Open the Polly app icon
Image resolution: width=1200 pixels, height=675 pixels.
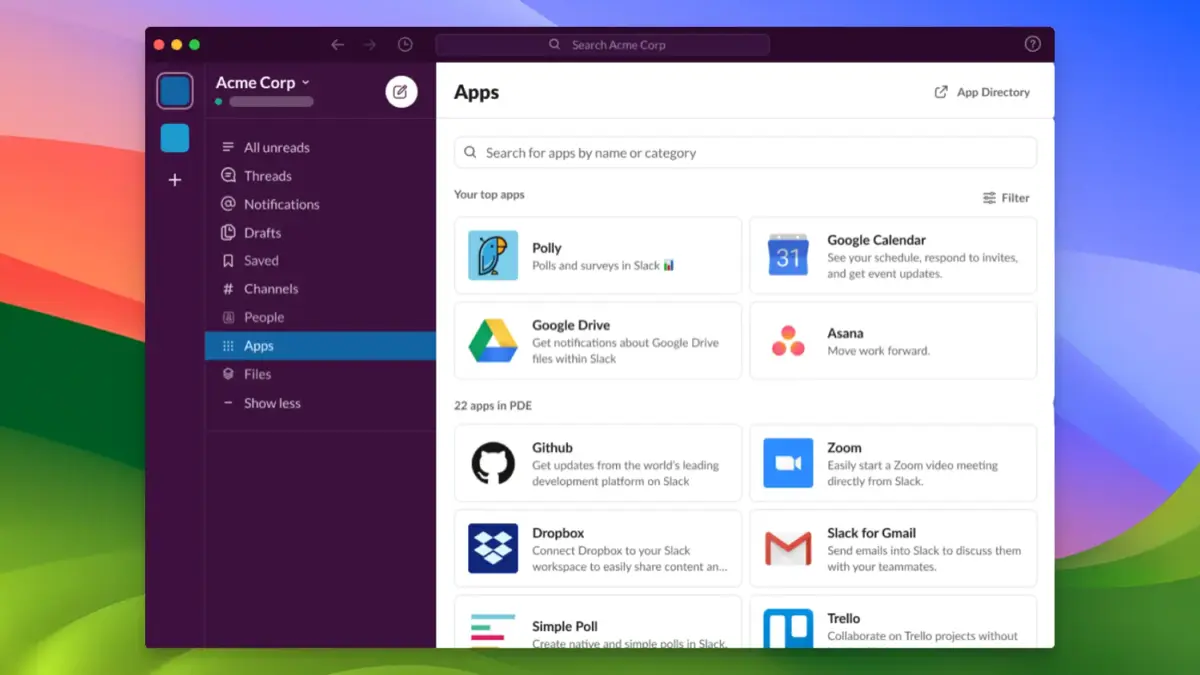coord(492,256)
